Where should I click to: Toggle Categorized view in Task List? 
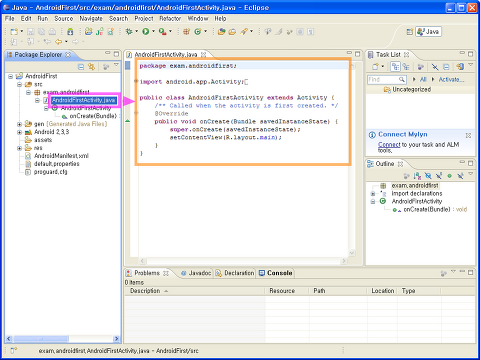click(x=395, y=67)
